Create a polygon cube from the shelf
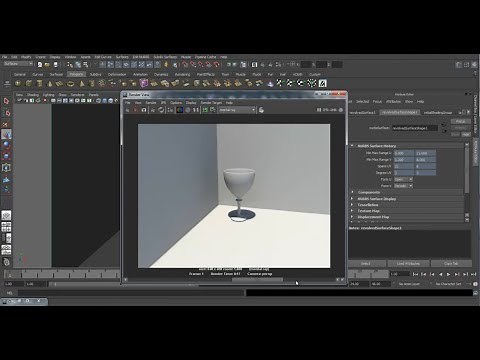480x360 pixels. point(29,83)
